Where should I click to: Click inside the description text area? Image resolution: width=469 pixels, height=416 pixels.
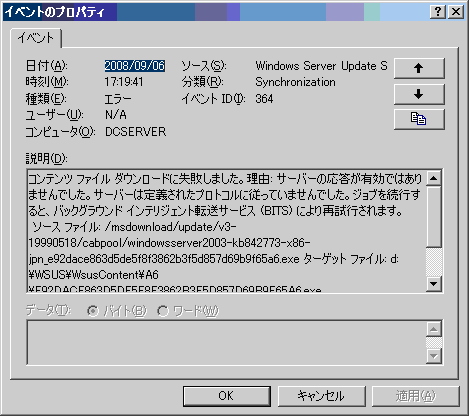[227, 231]
